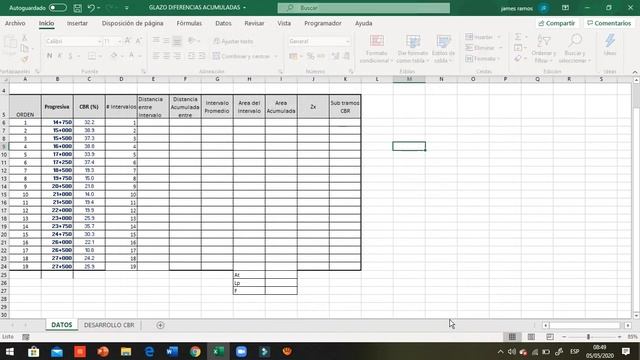
Task: Switch to the Datos ribbon tab
Action: click(223, 23)
